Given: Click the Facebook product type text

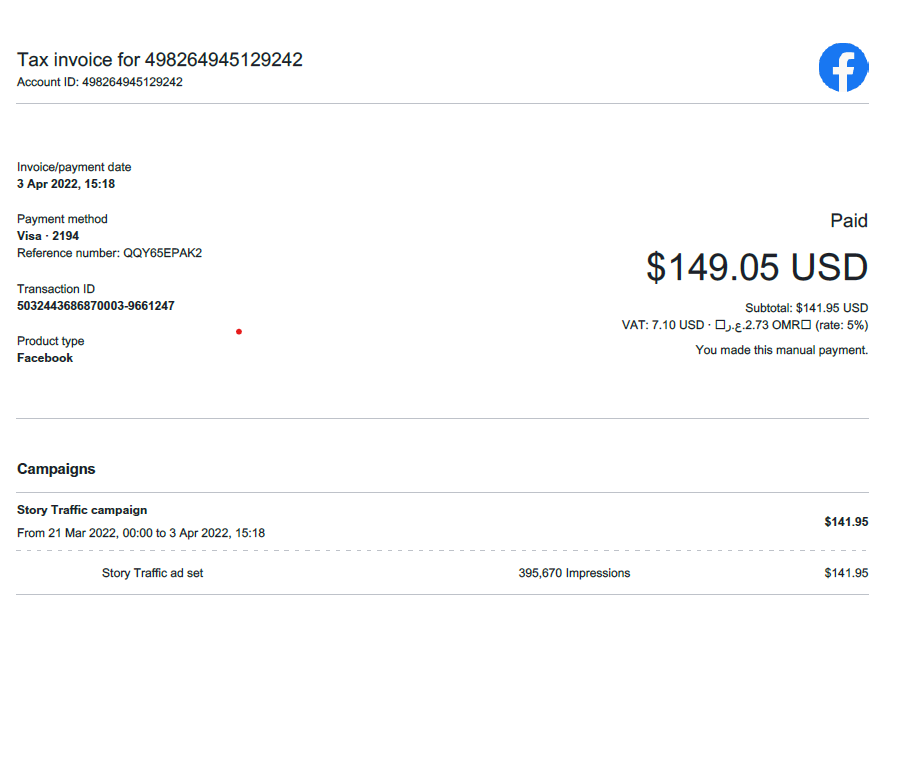Looking at the screenshot, I should click(45, 358).
